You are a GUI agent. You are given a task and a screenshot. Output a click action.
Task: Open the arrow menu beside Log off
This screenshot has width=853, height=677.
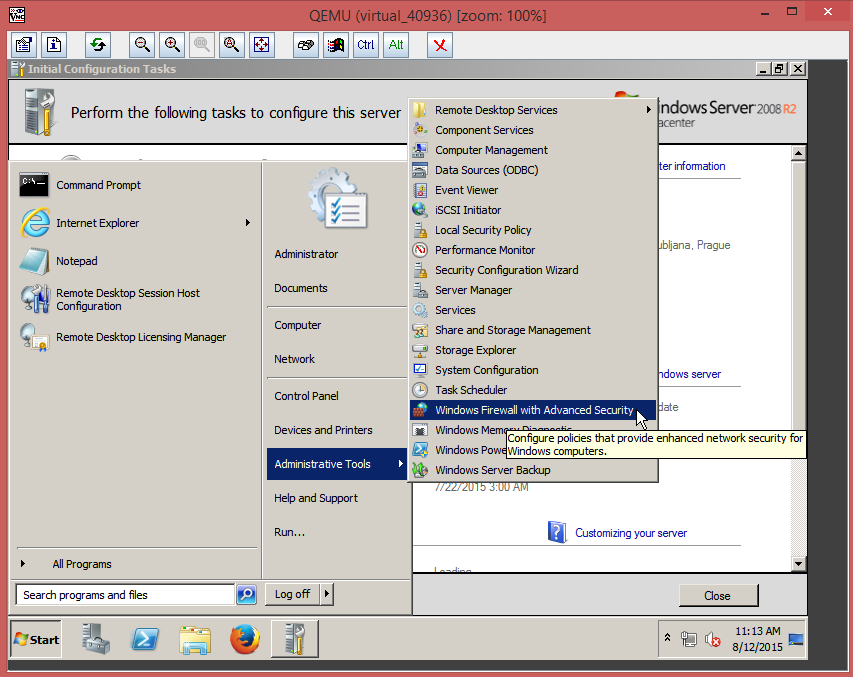(326, 594)
